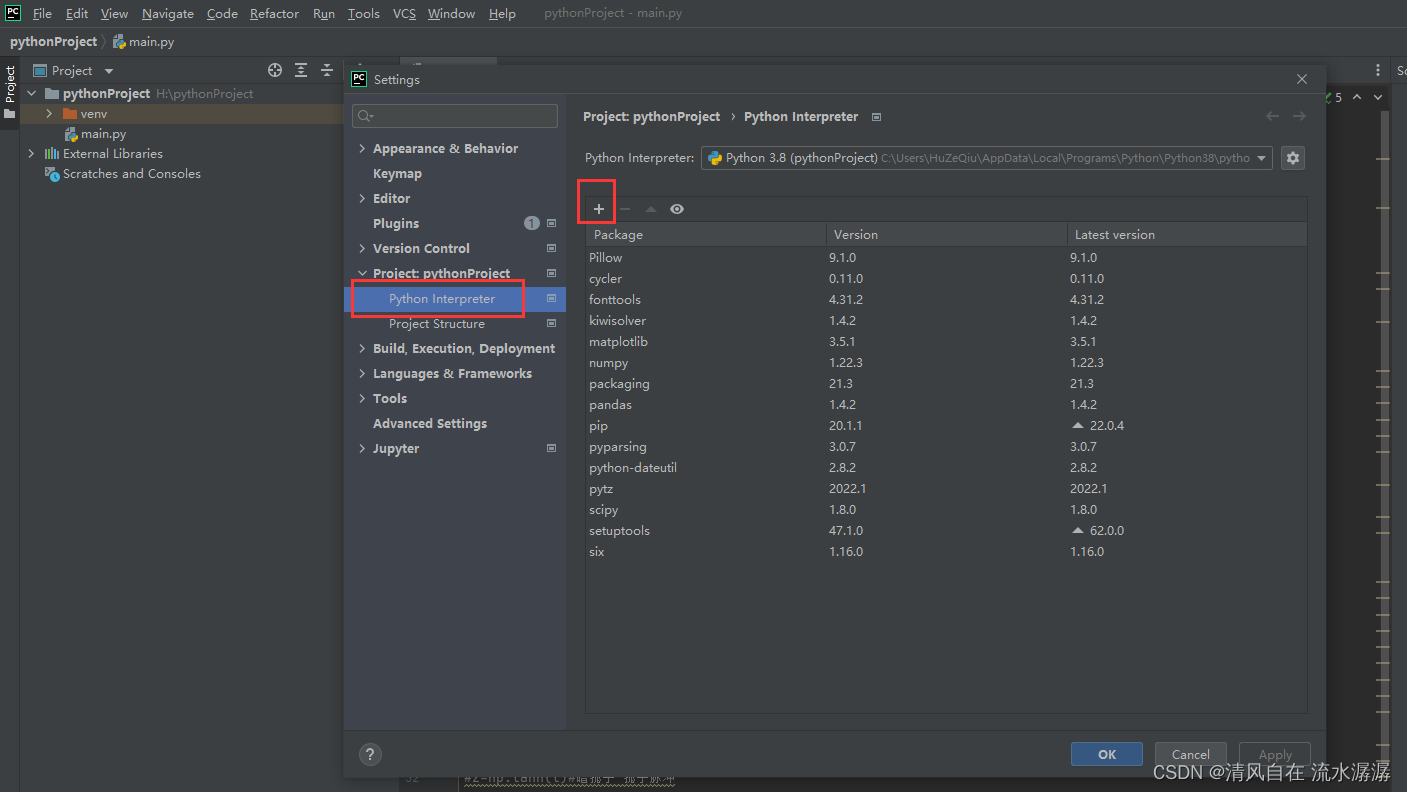This screenshot has height=792, width=1407.
Task: Click pip latest version 22.0.4
Action: click(x=1107, y=425)
